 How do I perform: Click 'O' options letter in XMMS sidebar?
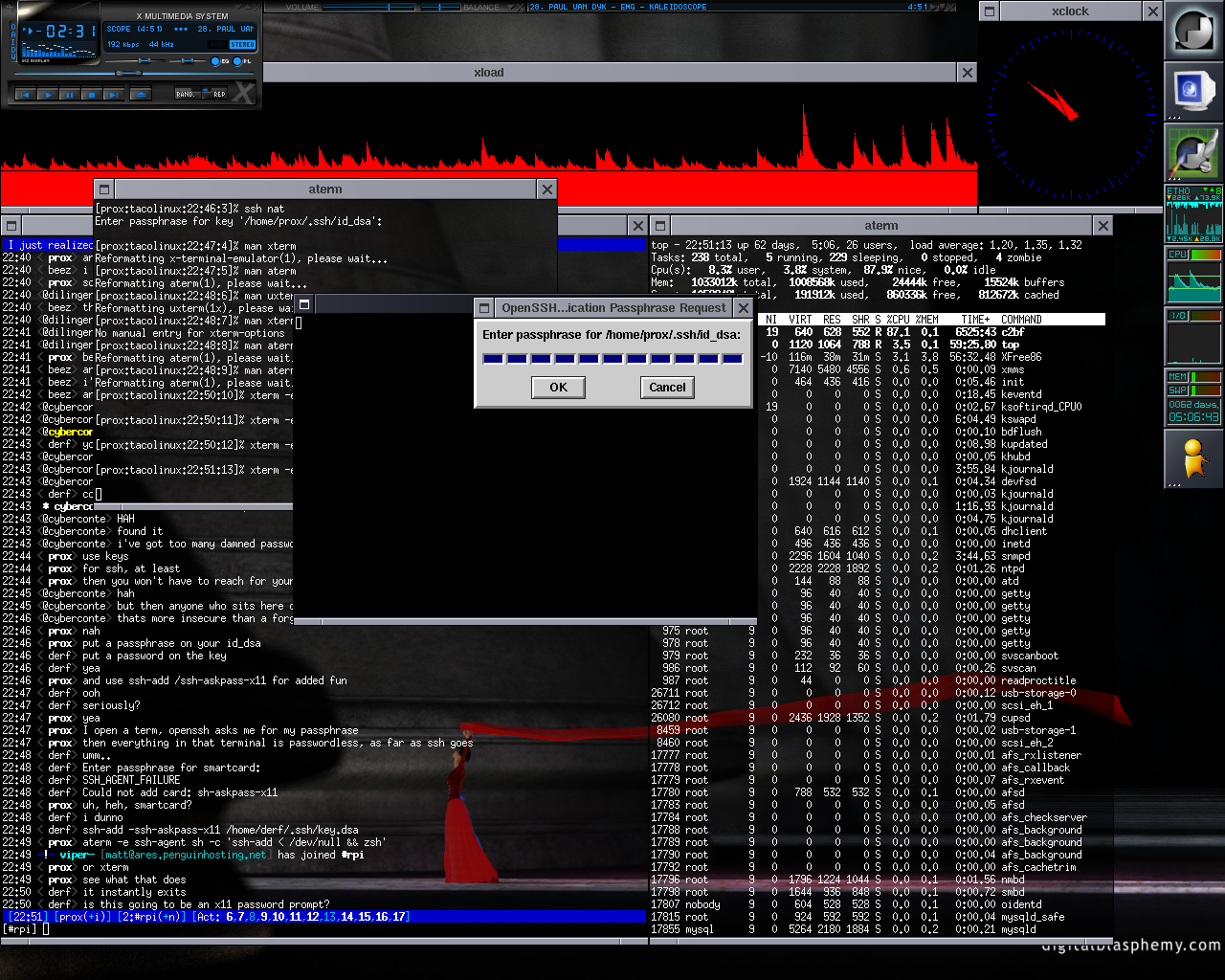tap(13, 27)
